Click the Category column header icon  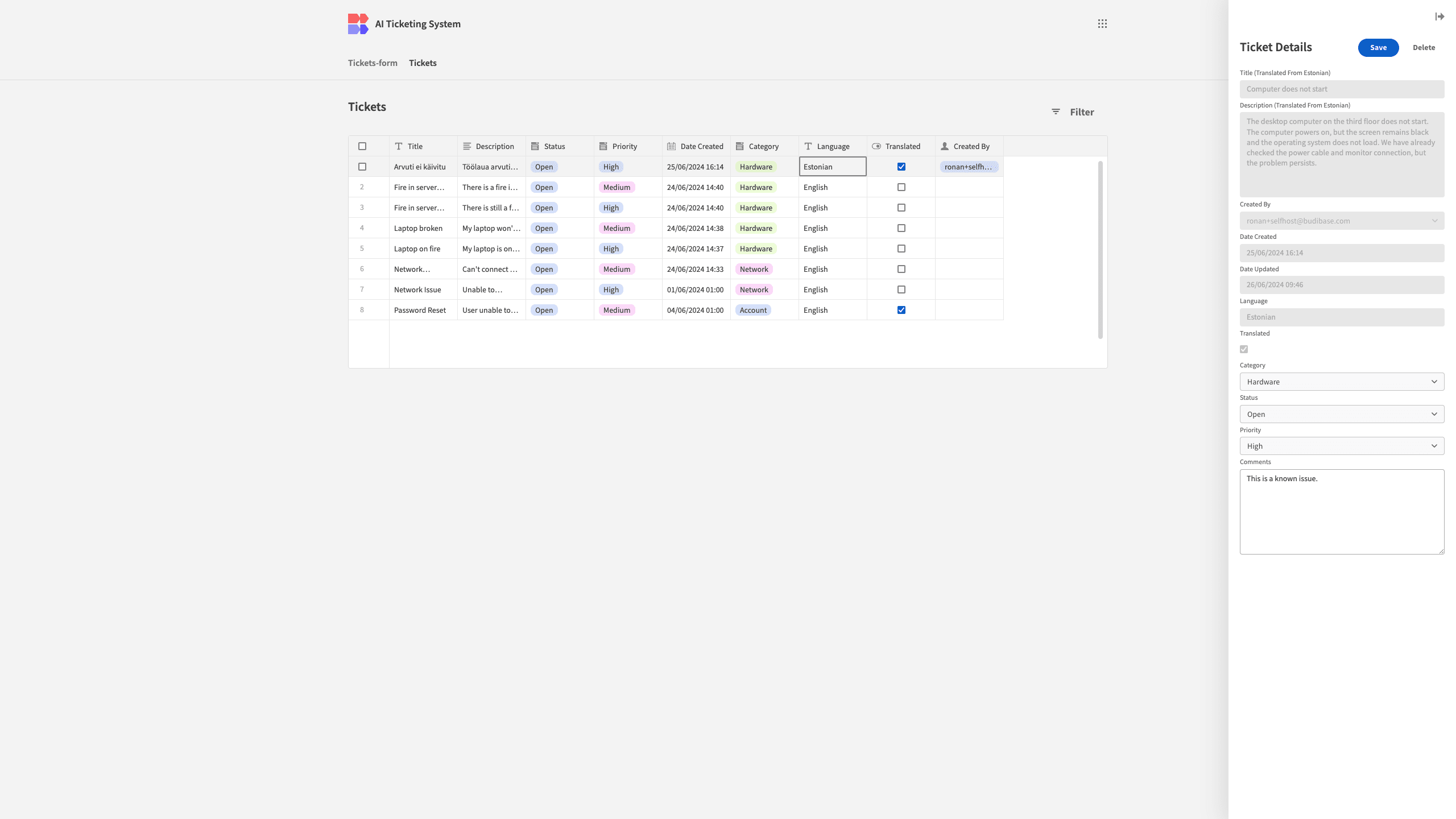pyautogui.click(x=740, y=146)
